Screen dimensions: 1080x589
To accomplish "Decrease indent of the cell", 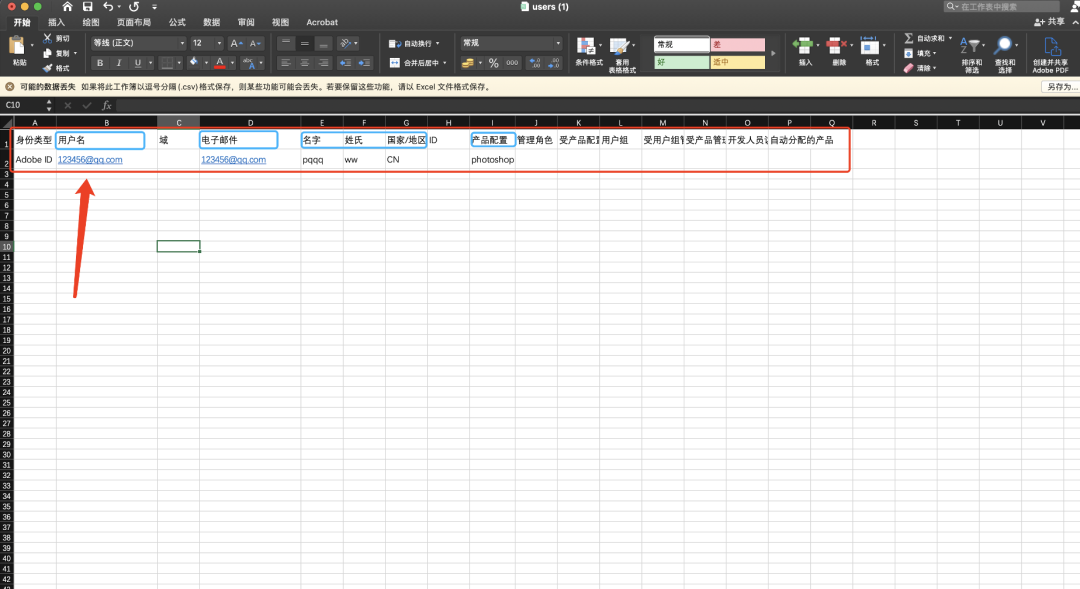I will (345, 63).
